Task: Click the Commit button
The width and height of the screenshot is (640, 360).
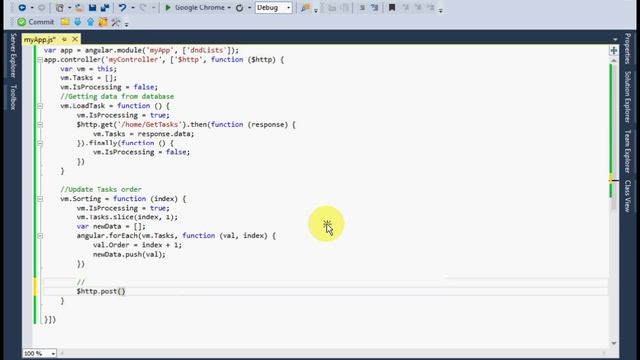Action: (x=36, y=22)
